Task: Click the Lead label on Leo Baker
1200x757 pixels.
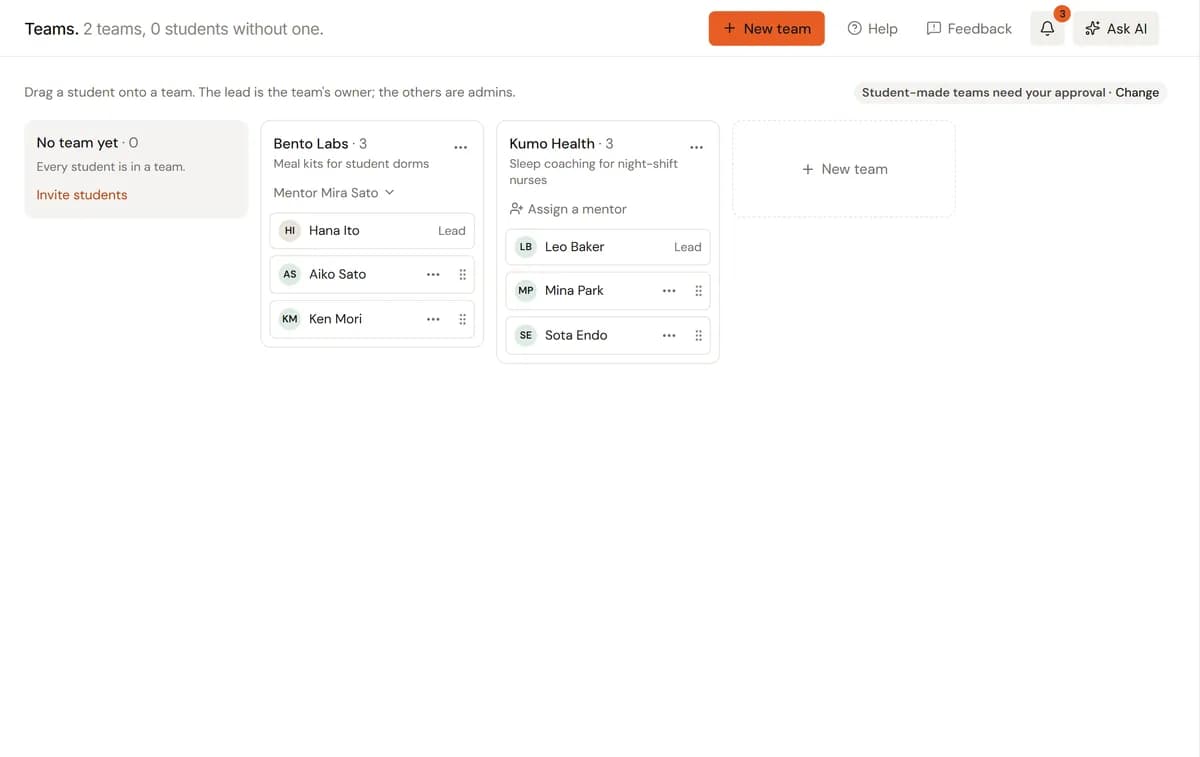Action: pyautogui.click(x=688, y=247)
